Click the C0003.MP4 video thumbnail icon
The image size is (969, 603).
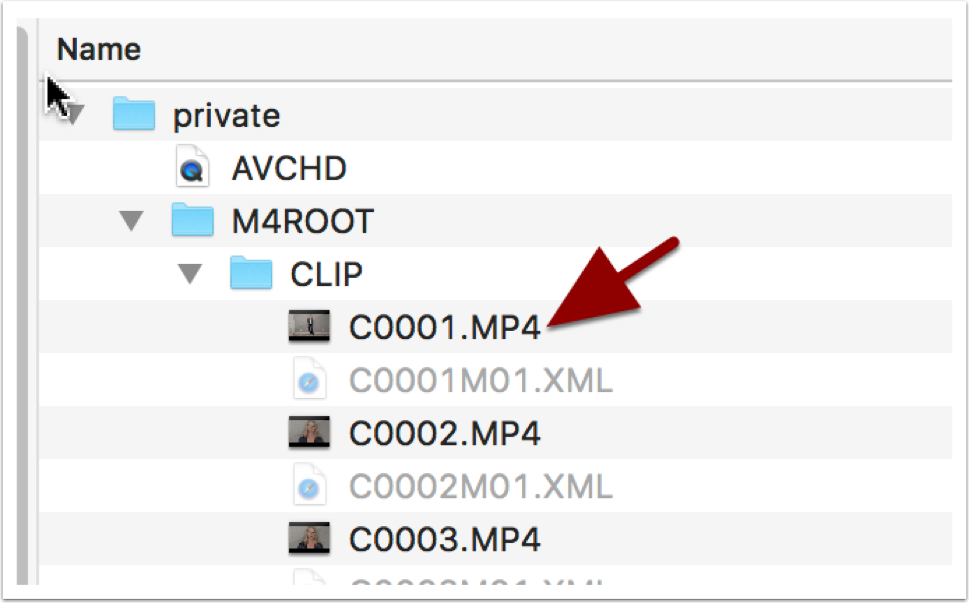pos(309,538)
